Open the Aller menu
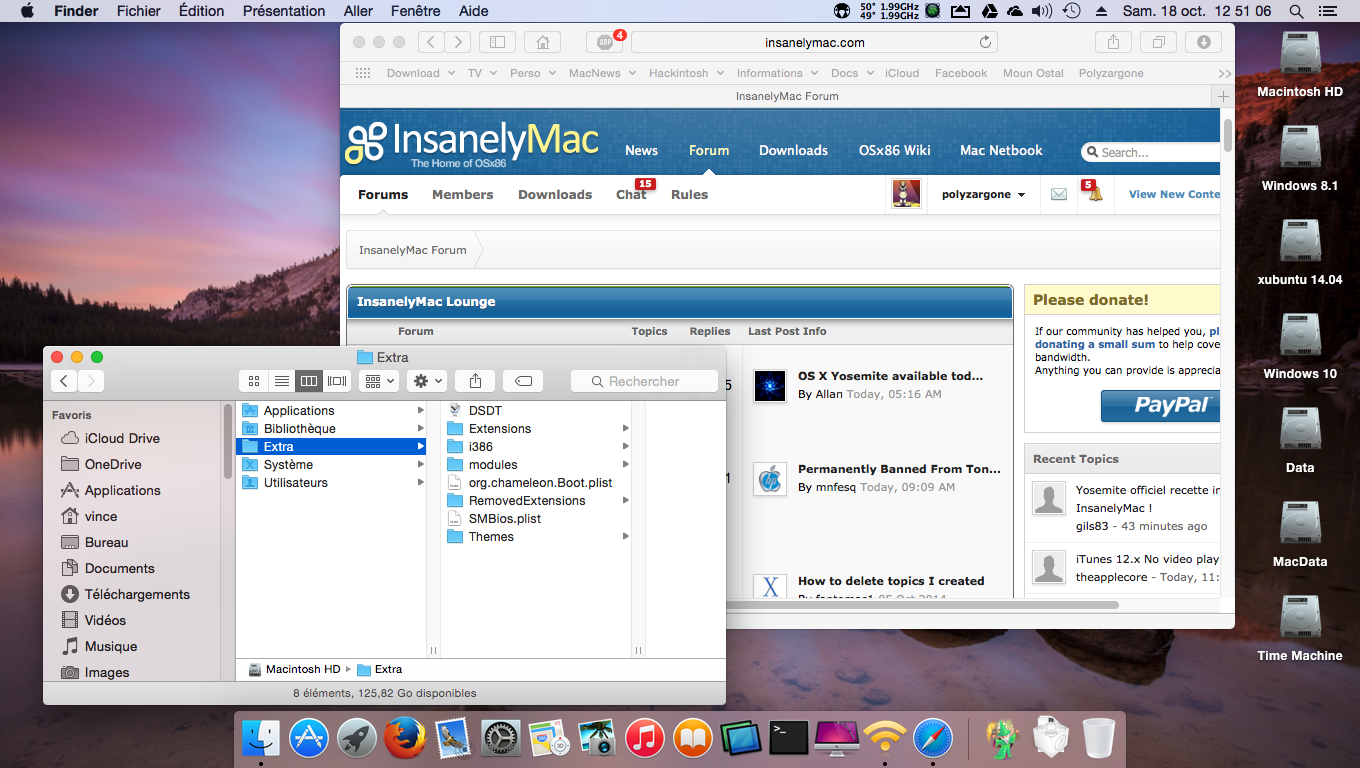 (x=358, y=11)
